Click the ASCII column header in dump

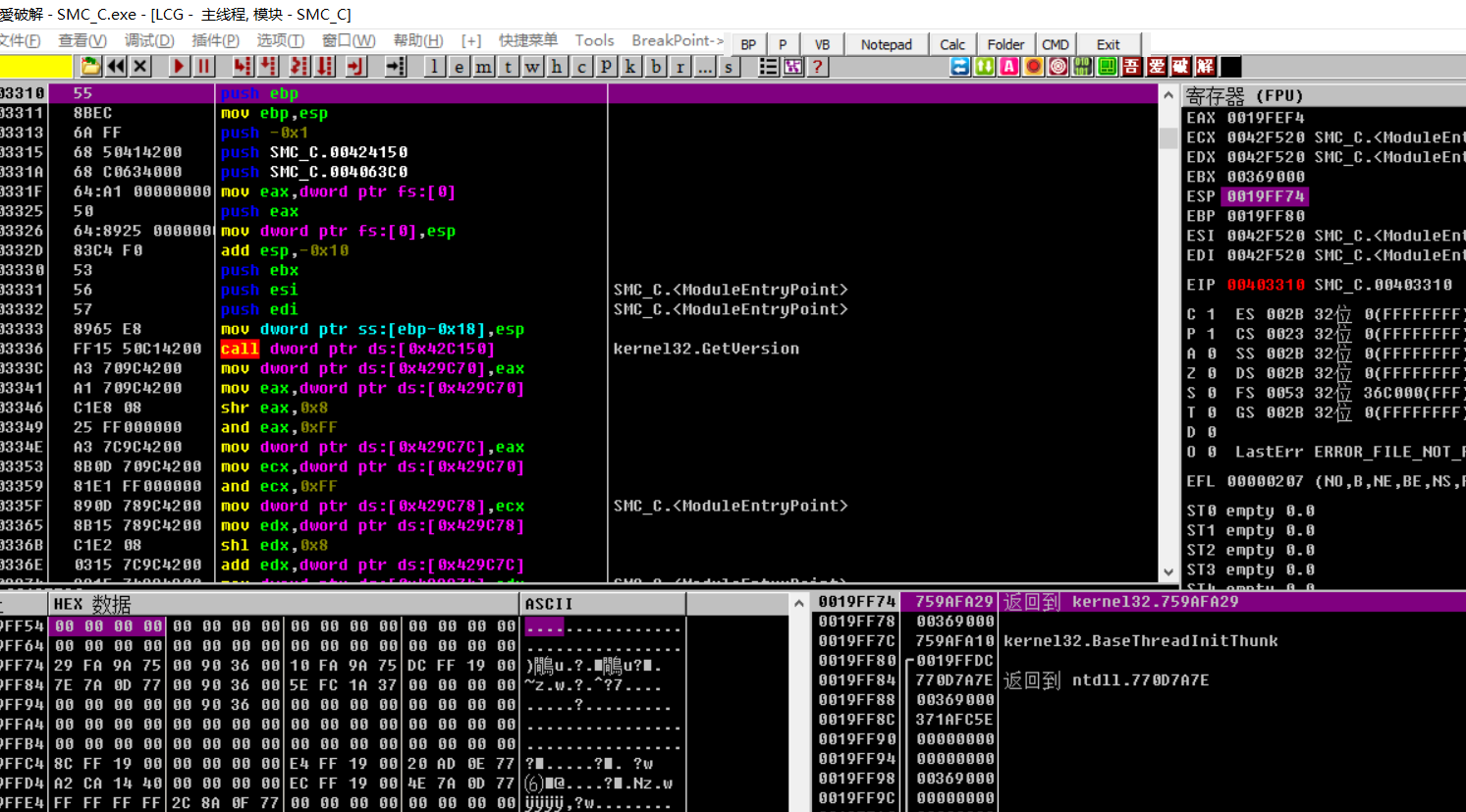click(x=603, y=604)
